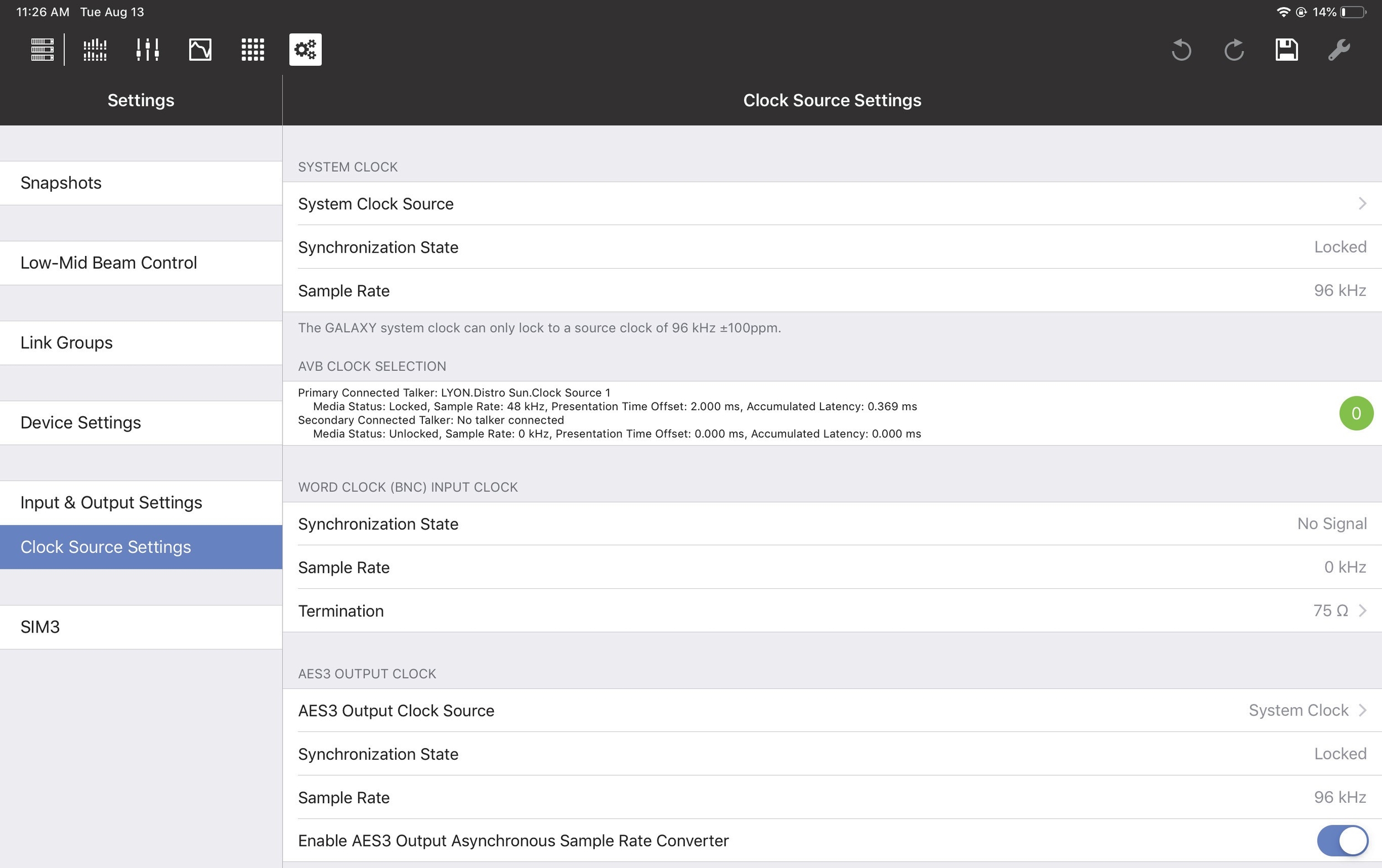Open the wrench tools icon
This screenshot has height=868, width=1382.
coord(1338,50)
